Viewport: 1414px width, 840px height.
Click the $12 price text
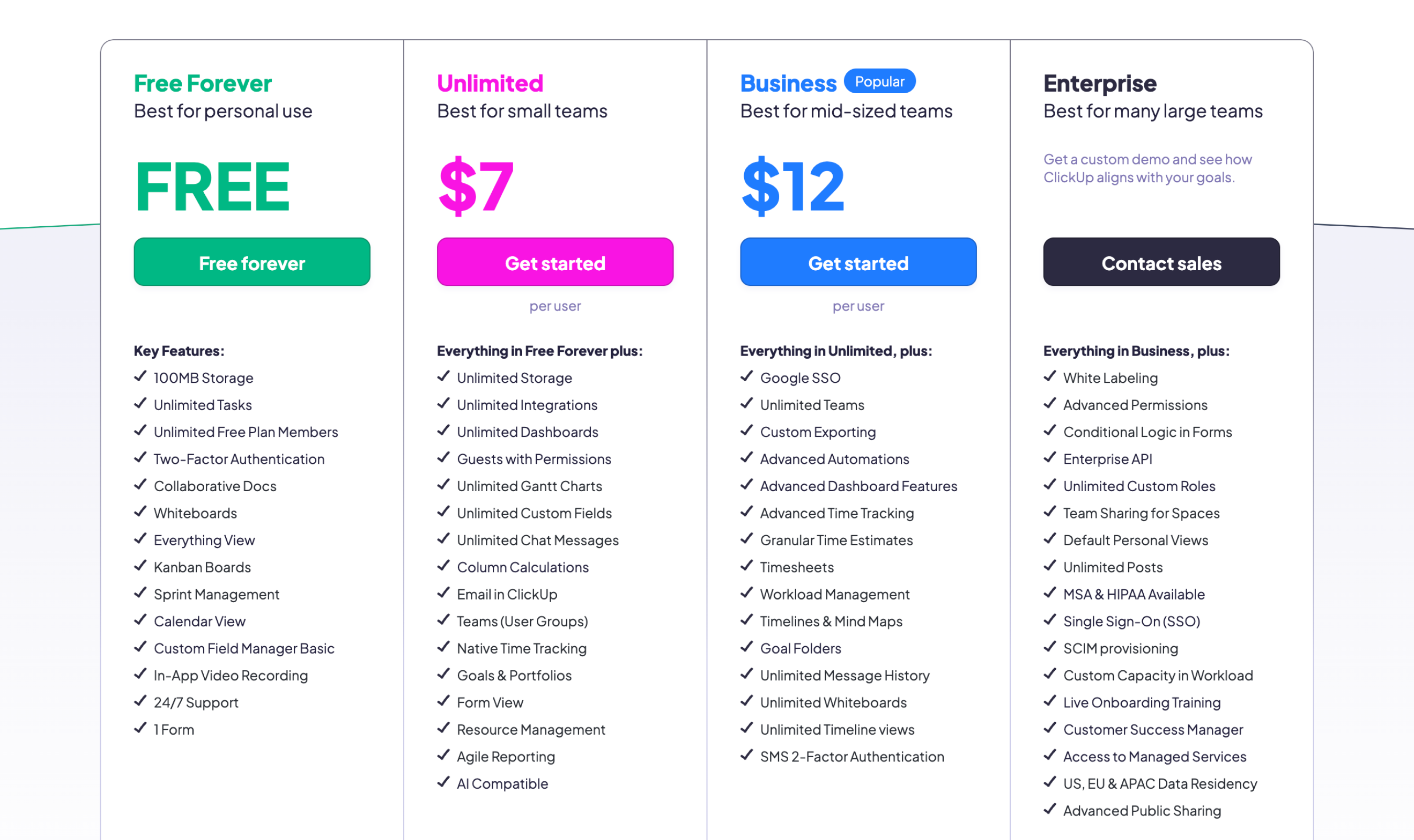[791, 186]
